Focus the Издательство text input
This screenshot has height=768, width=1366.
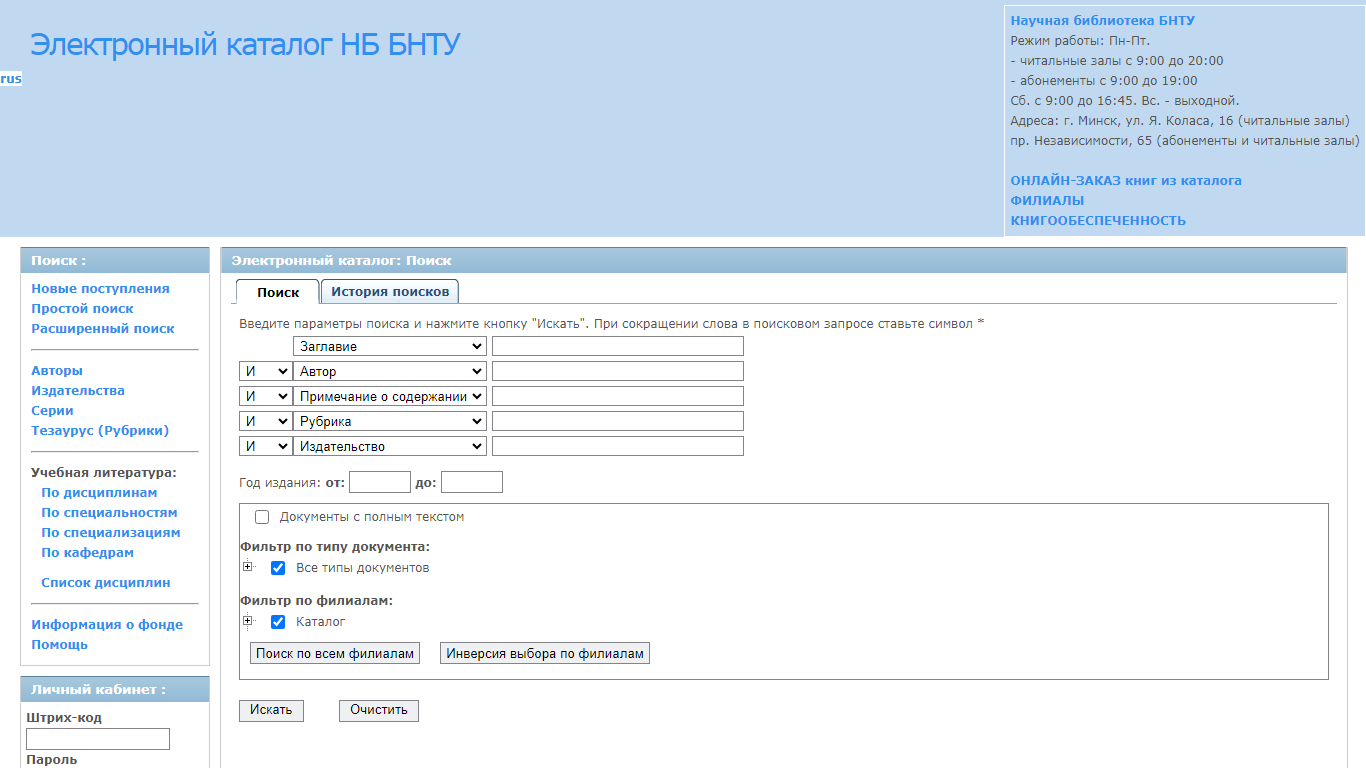tap(618, 446)
